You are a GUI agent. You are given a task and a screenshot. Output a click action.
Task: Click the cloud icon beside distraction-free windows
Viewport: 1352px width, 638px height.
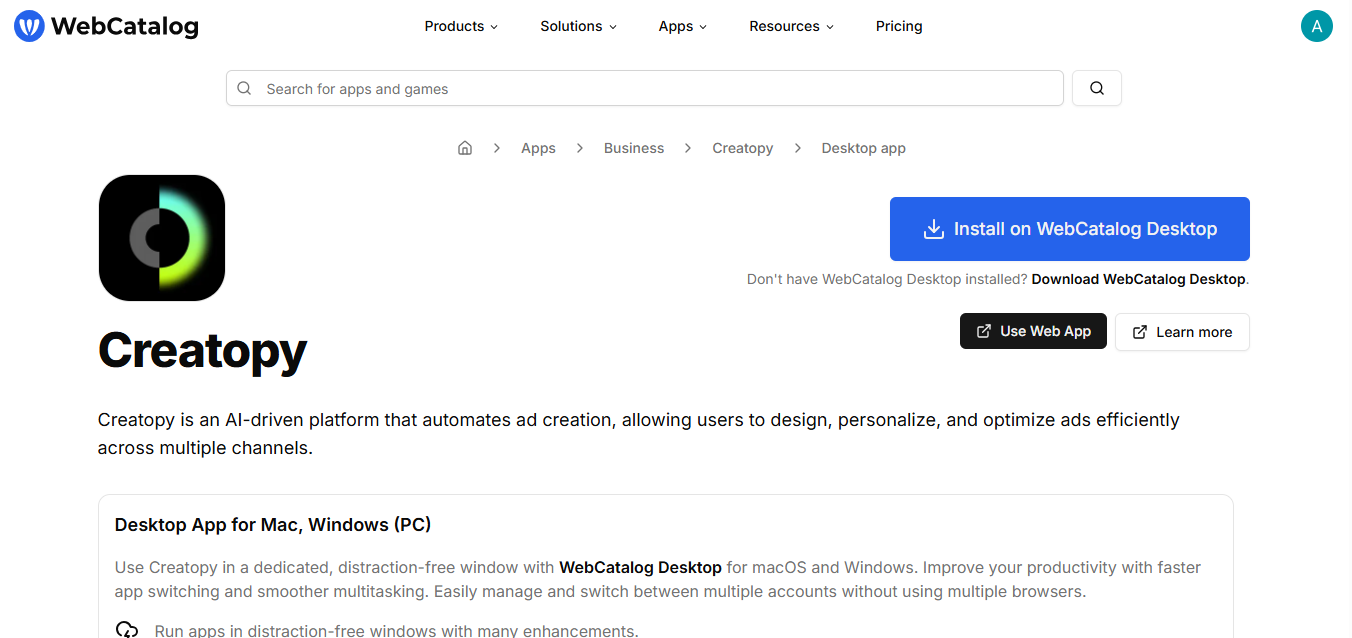(127, 630)
